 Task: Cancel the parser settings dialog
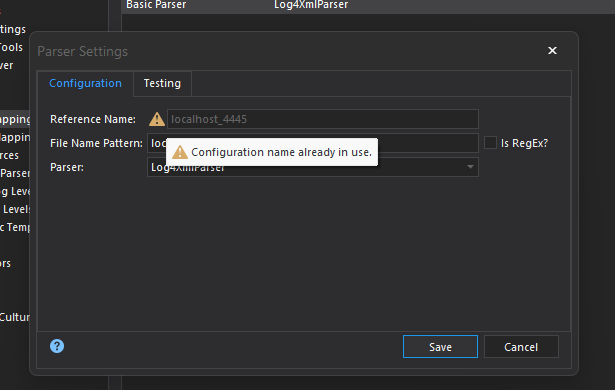(521, 347)
